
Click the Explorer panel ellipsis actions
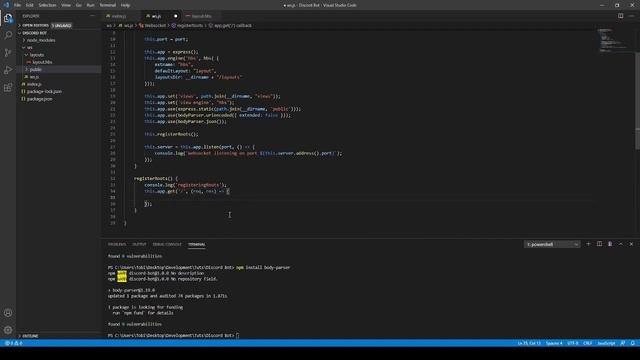[92, 16]
